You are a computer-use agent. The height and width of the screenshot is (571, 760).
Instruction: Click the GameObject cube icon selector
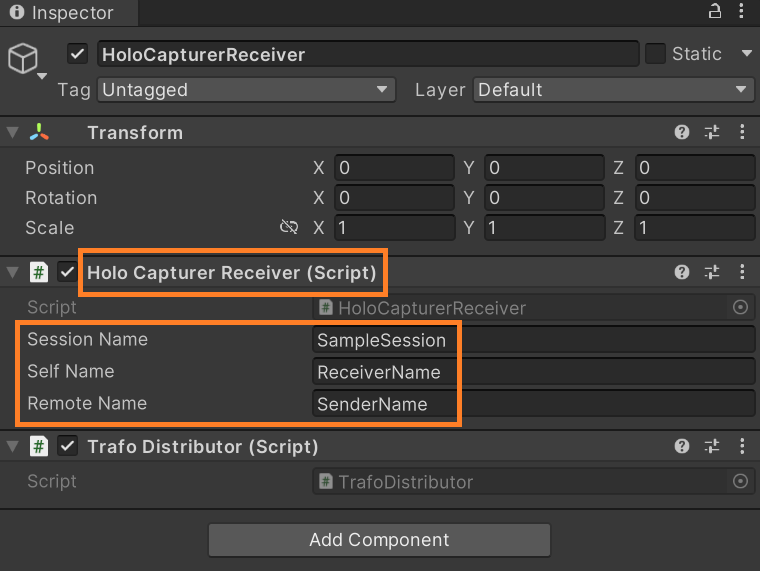[24, 60]
